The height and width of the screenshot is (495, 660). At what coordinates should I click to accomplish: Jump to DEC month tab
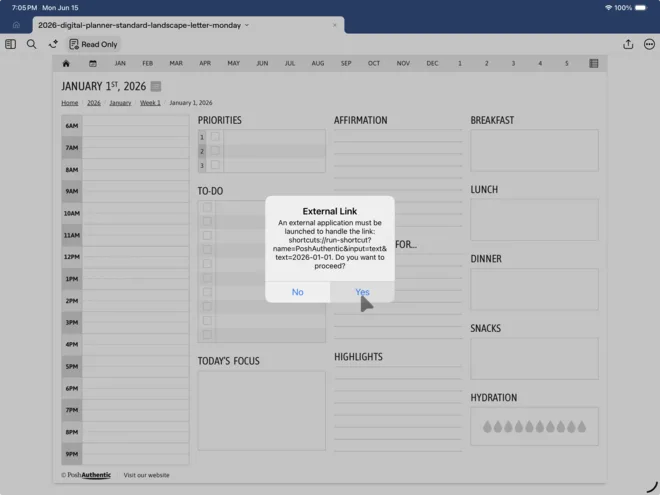[432, 64]
